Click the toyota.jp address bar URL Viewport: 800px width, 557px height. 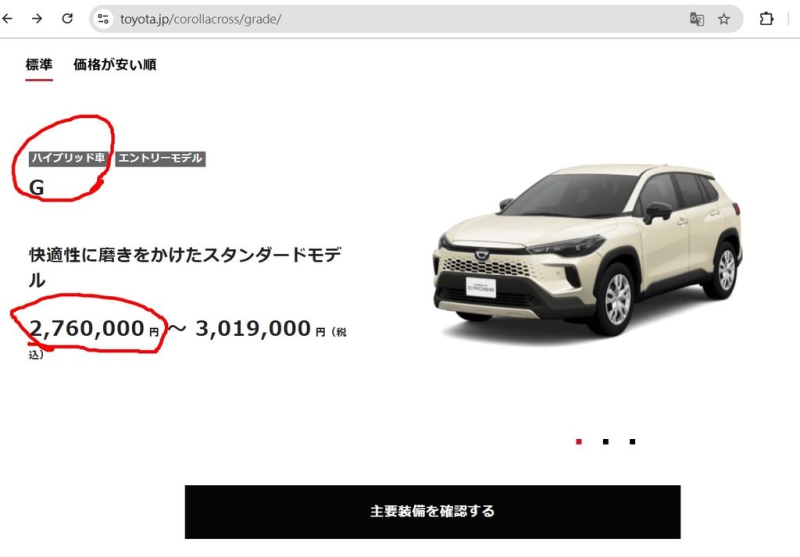click(x=201, y=19)
